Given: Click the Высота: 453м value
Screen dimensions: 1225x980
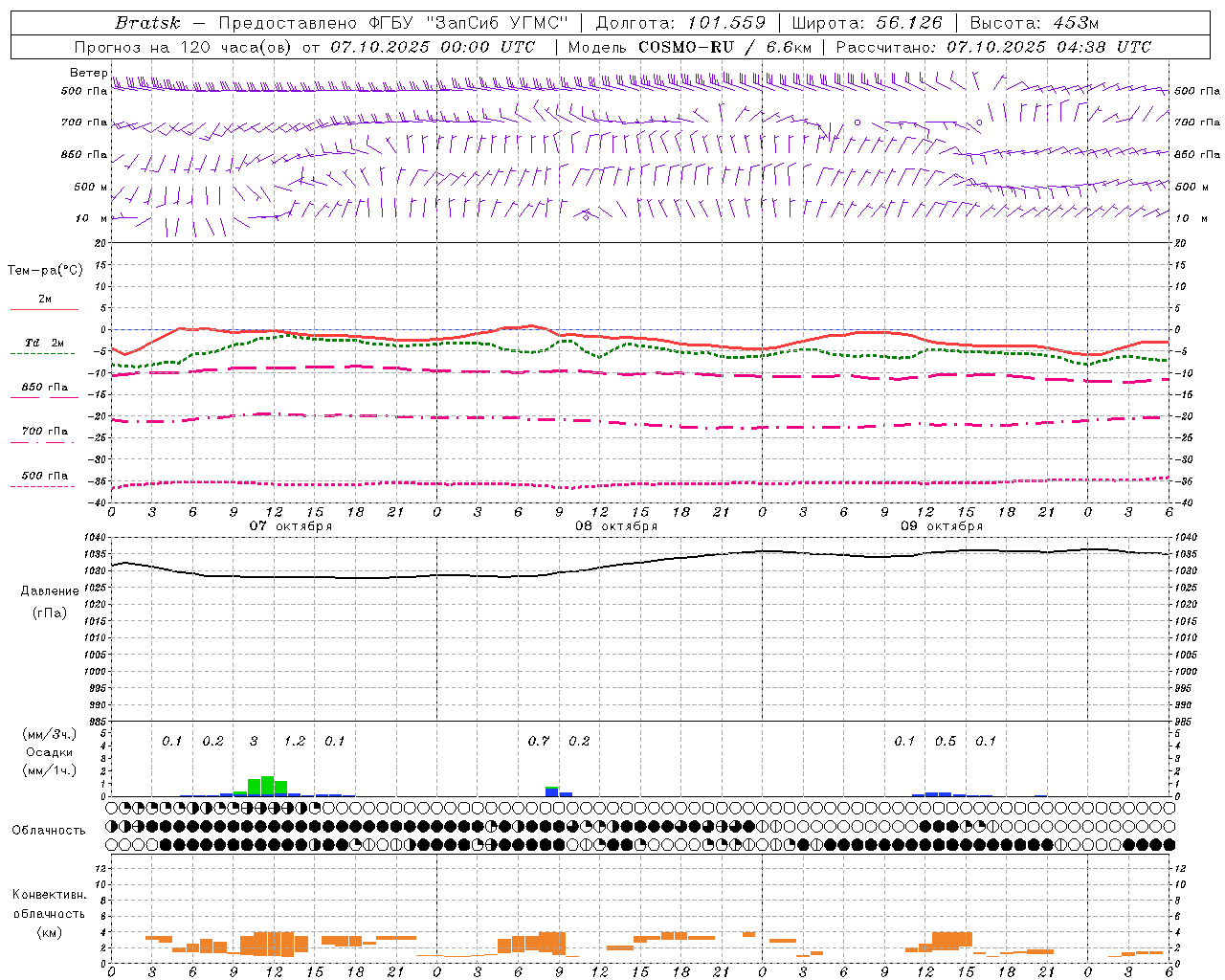Looking at the screenshot, I should tap(1034, 23).
